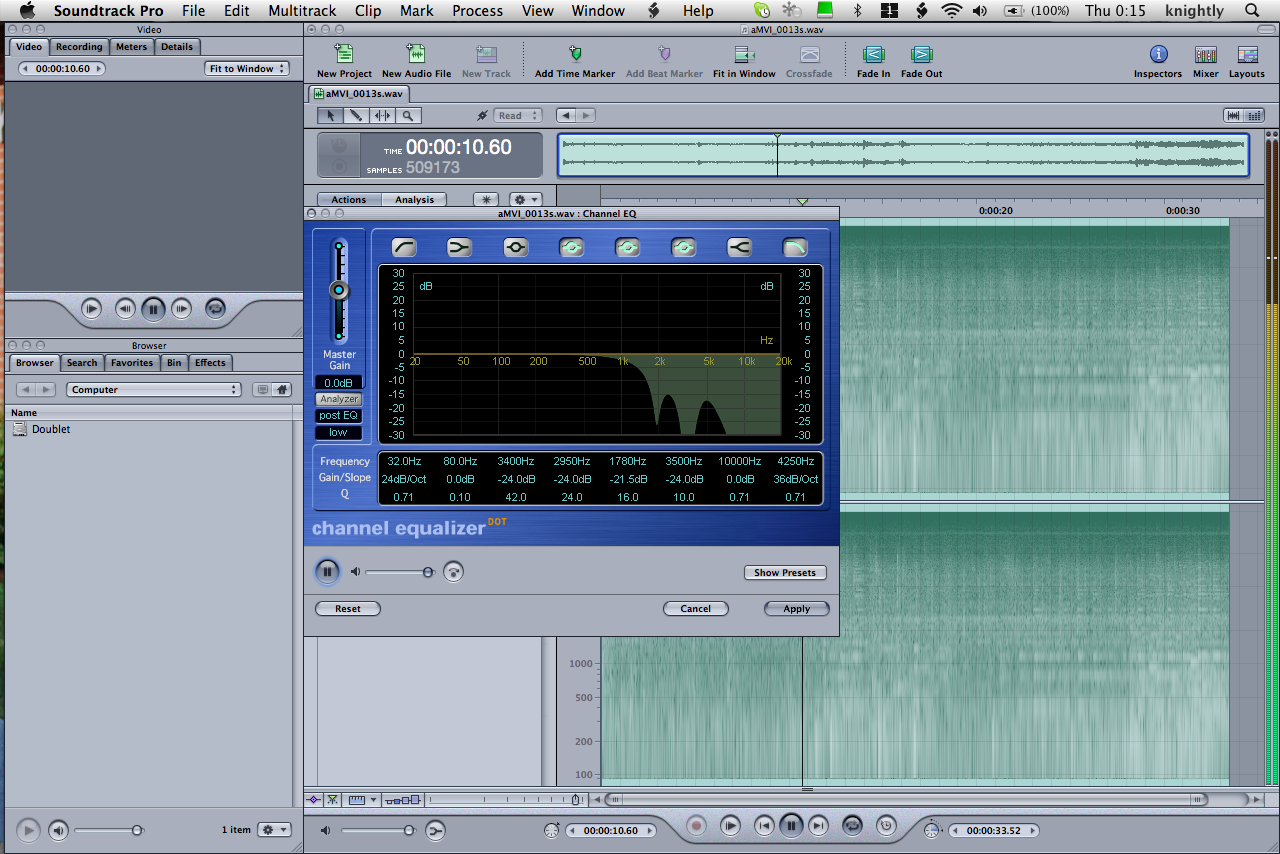Switch to the Analysis tab
Screen dimensions: 1280x854
coord(414,200)
